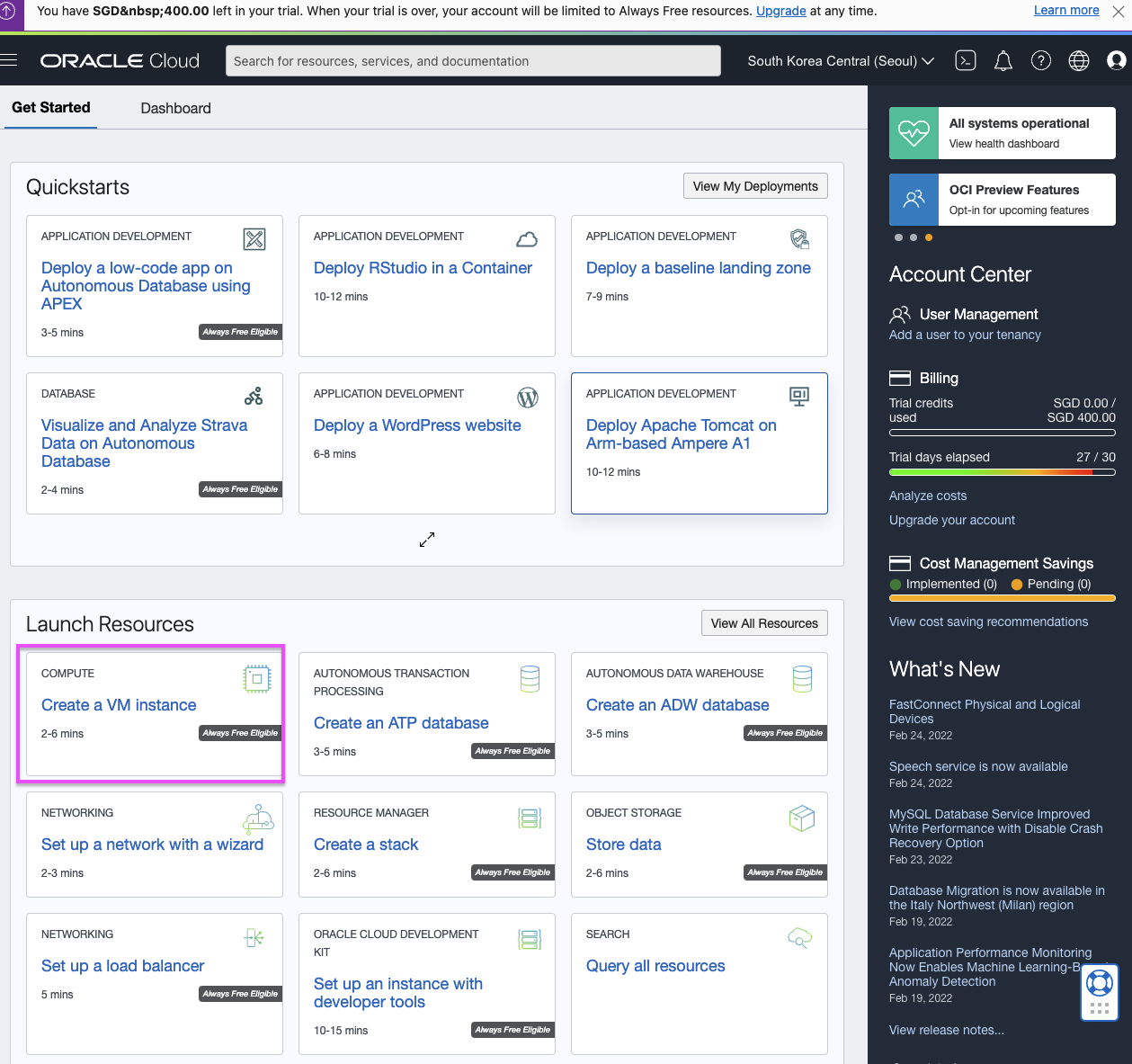This screenshot has width=1132, height=1064.
Task: Open the help question mark menu
Action: click(x=1041, y=60)
